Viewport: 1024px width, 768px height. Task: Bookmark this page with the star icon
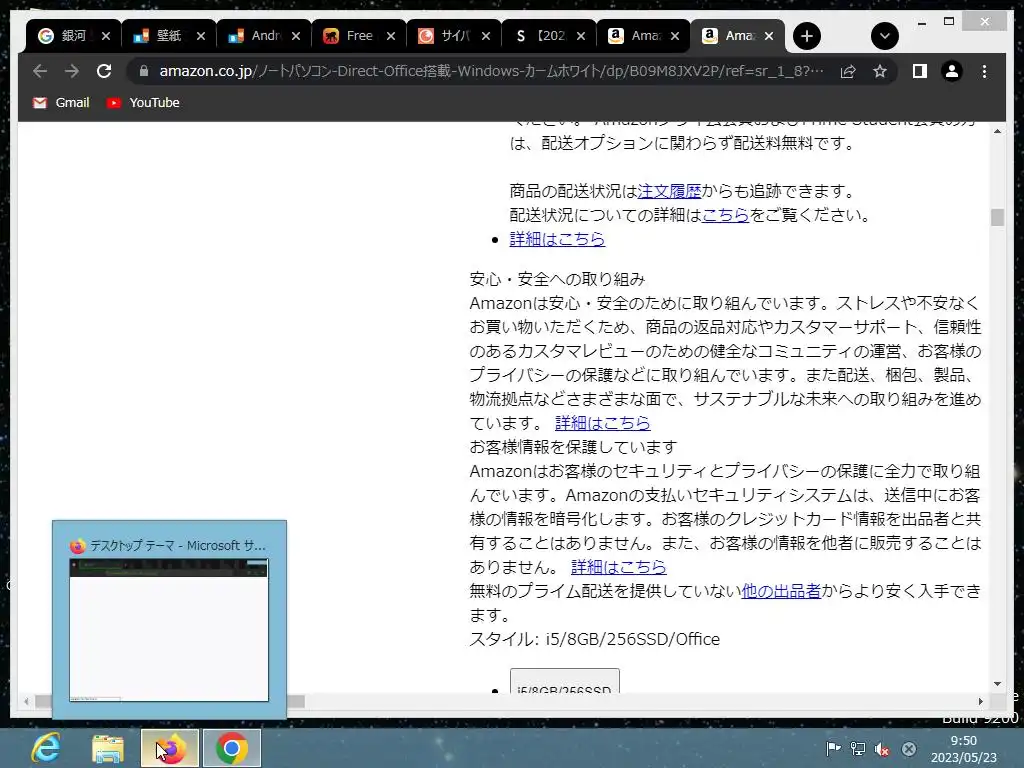(880, 71)
